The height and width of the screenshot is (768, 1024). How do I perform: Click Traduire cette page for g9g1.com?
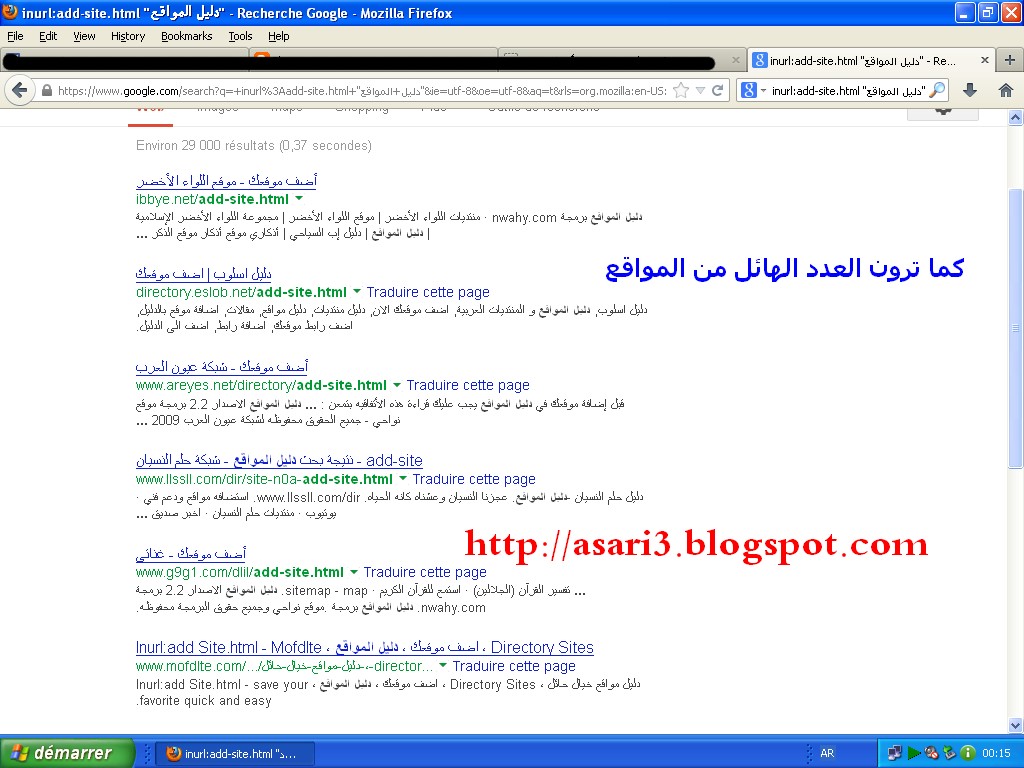pyautogui.click(x=424, y=572)
